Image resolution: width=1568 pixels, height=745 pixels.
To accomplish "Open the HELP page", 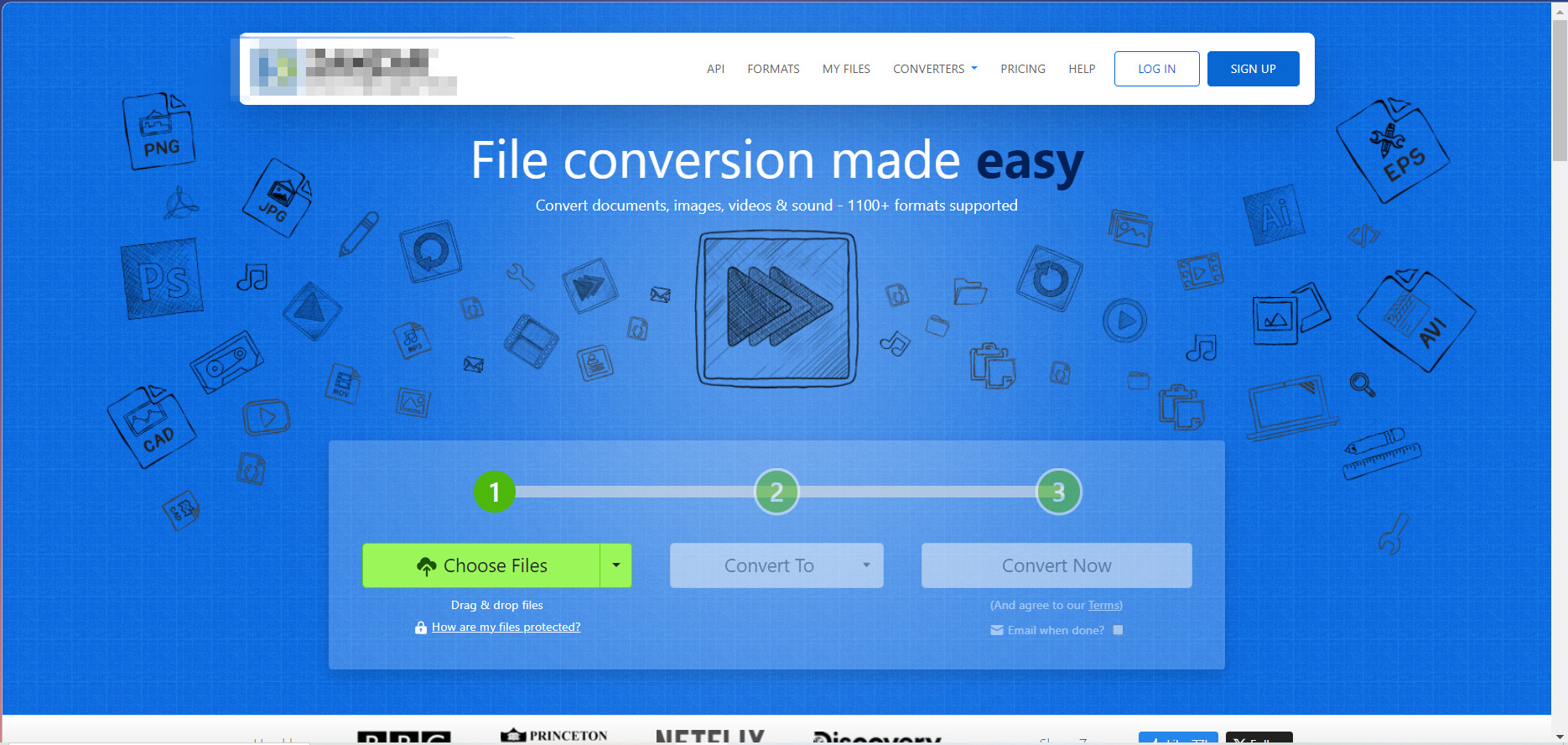I will (x=1082, y=69).
